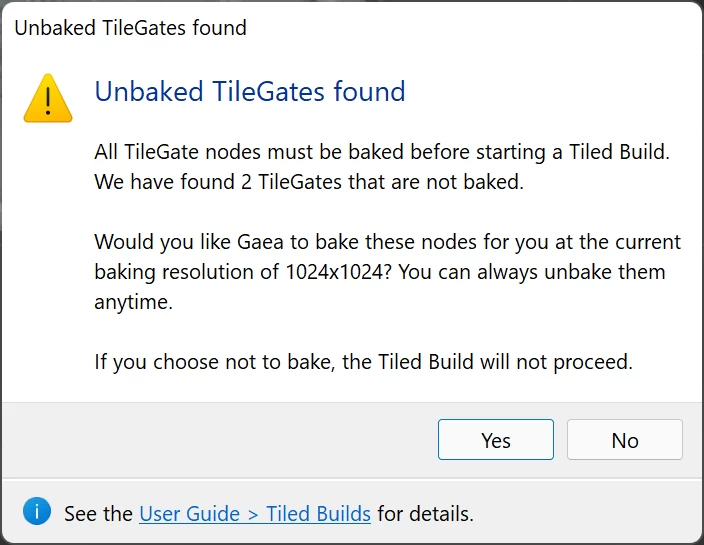
Task: Decline baking with the No button
Action: tap(625, 440)
